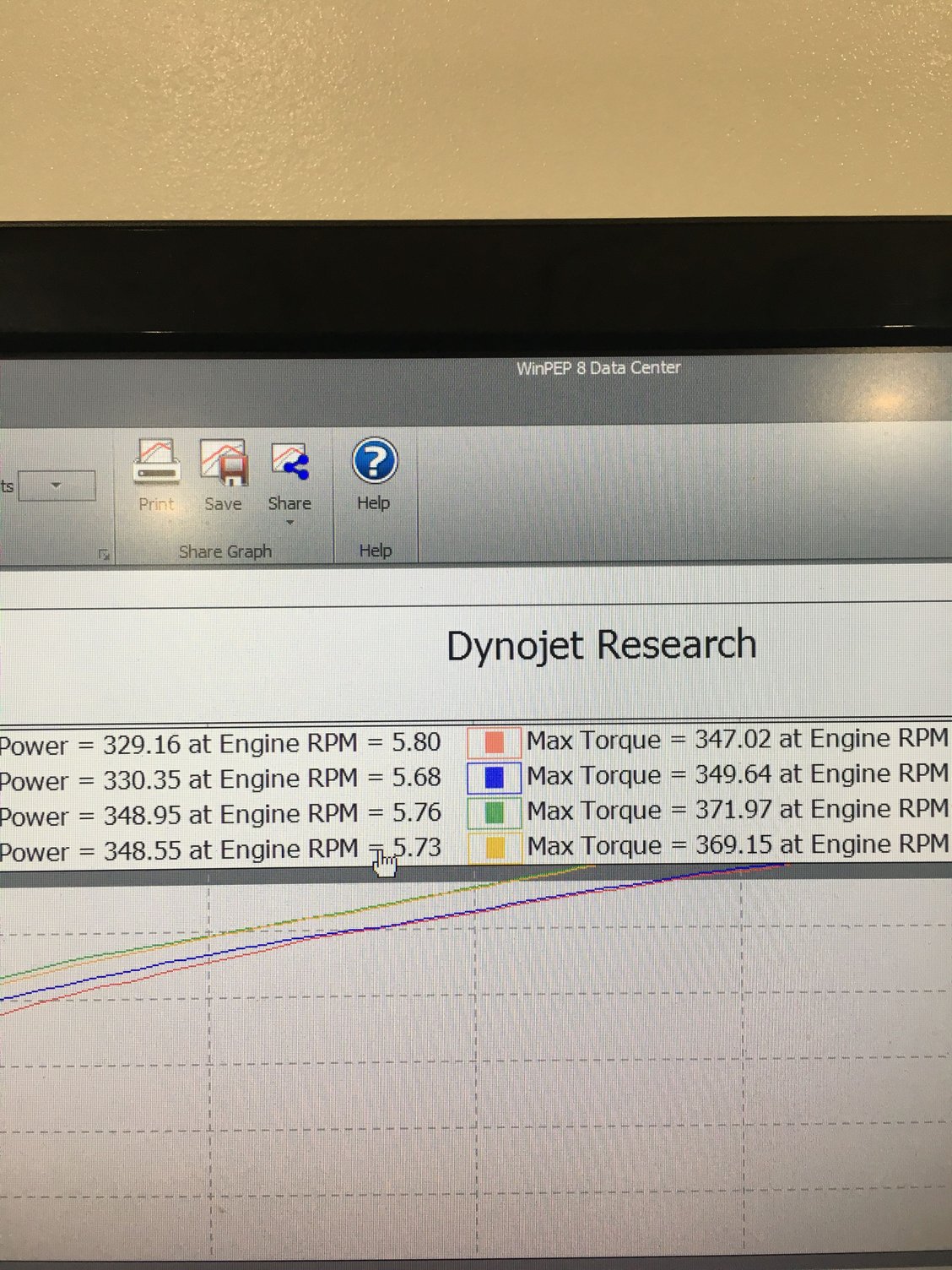Click Max Torque 371.97 legend entry
This screenshot has height=1270, width=952.
[737, 810]
